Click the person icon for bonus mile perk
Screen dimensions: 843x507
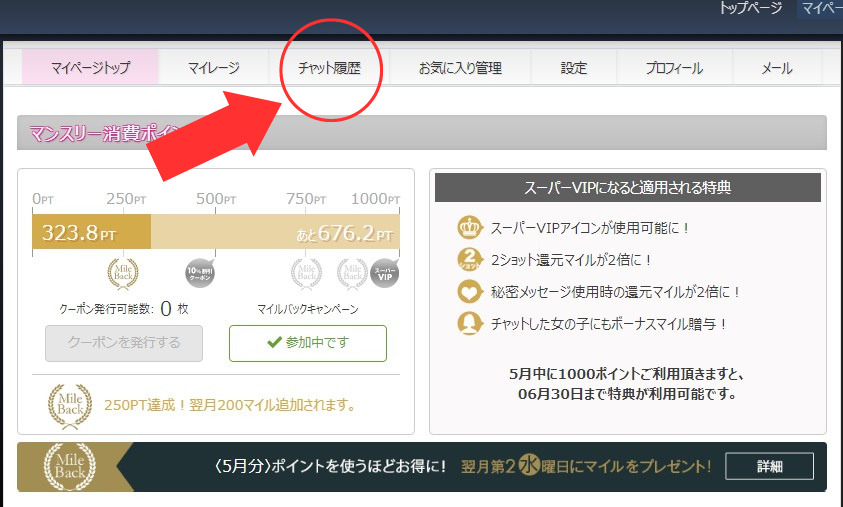click(467, 323)
